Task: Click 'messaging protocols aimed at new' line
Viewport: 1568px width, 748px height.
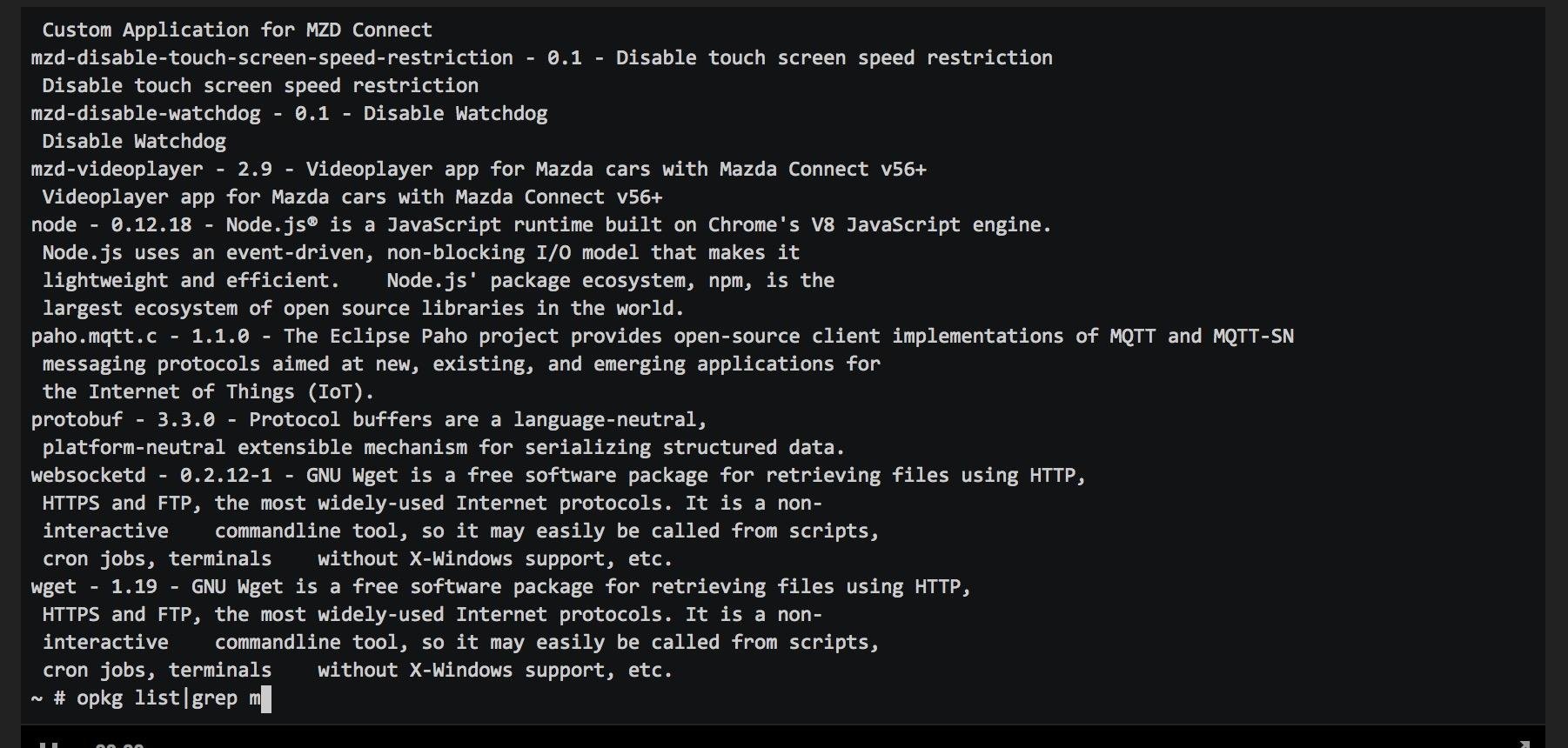Action: coord(461,364)
